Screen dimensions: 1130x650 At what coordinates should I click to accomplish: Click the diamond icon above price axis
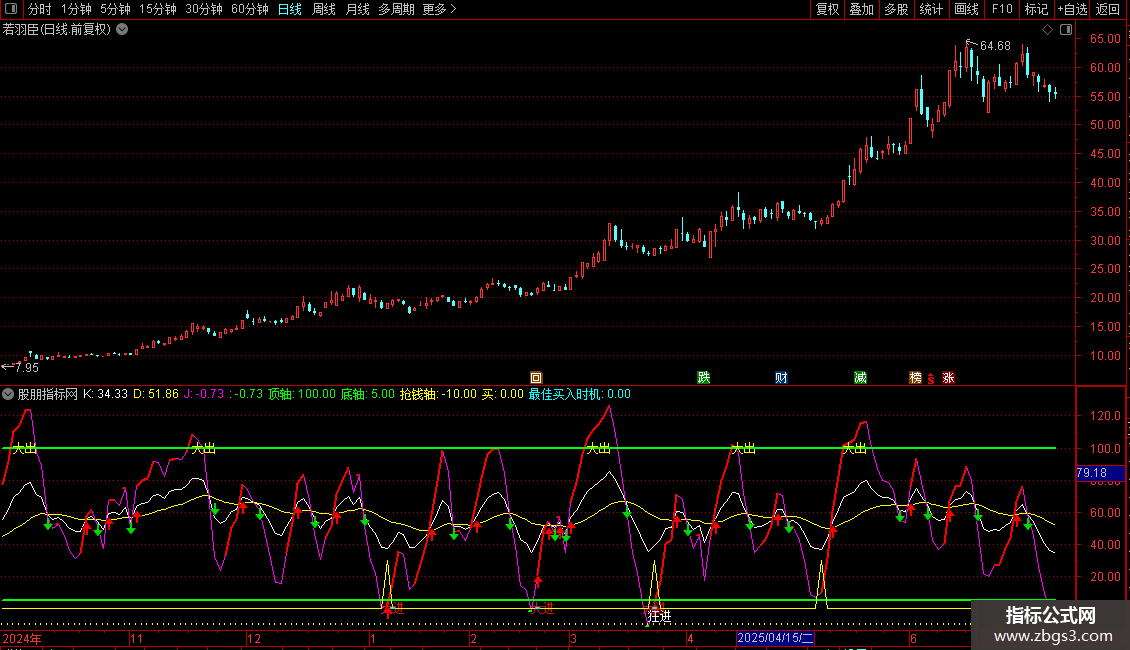click(x=1047, y=30)
